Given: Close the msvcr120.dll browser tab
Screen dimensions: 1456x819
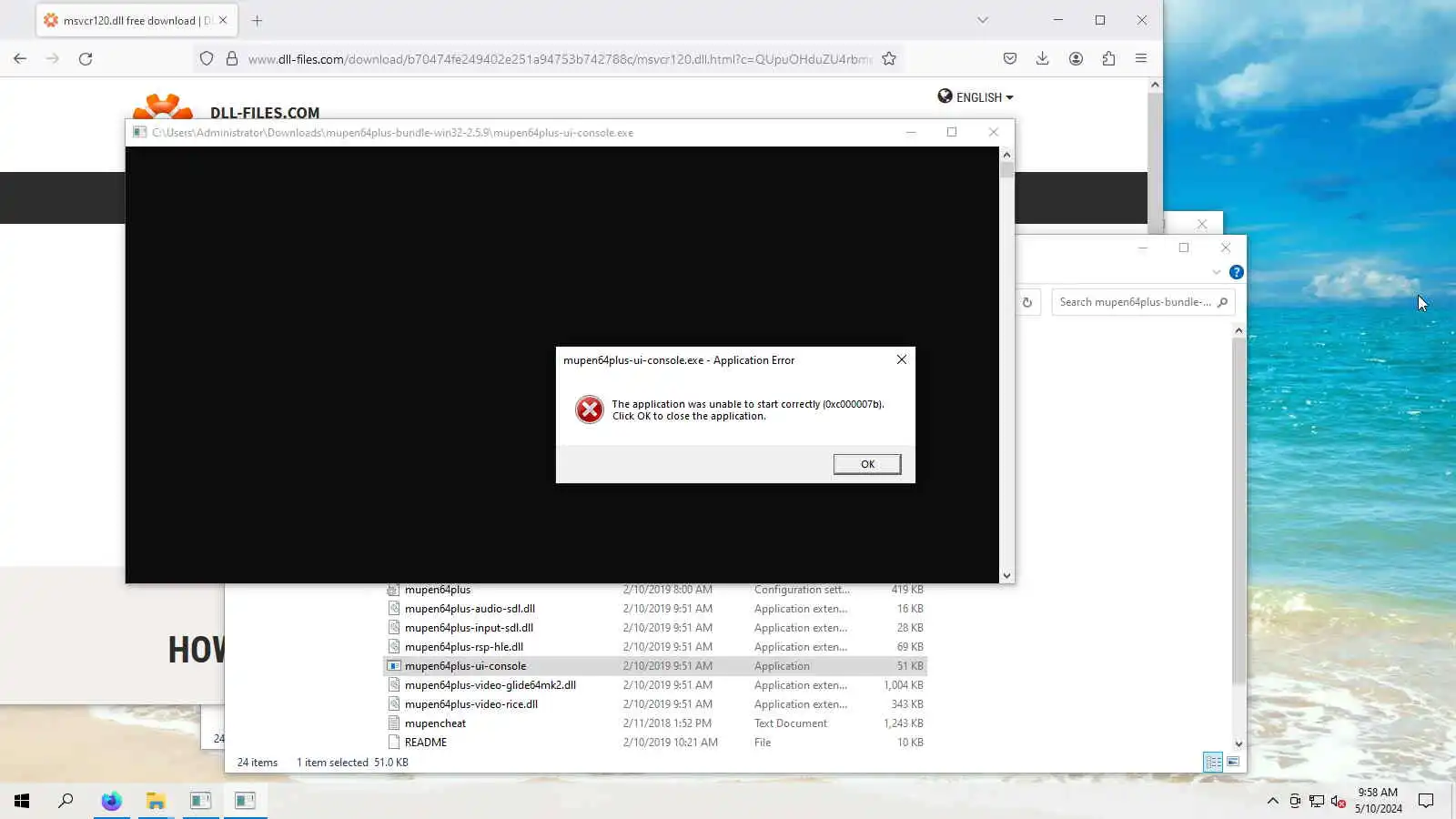Looking at the screenshot, I should click(223, 20).
